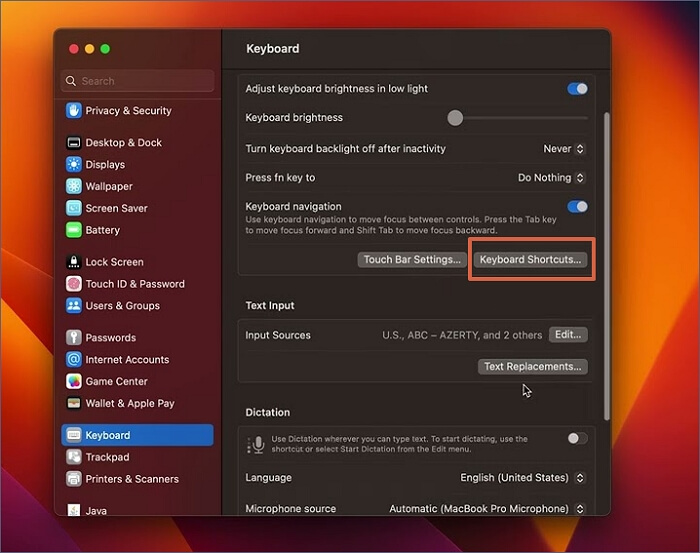Toggle the Keyboard navigation switch

(577, 206)
